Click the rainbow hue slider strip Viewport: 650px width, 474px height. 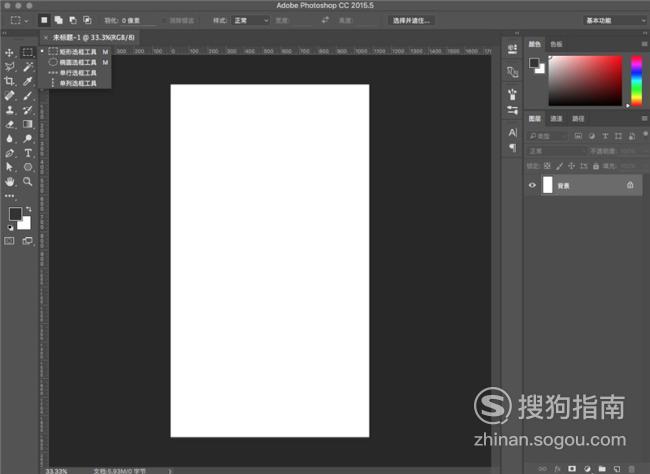point(637,80)
